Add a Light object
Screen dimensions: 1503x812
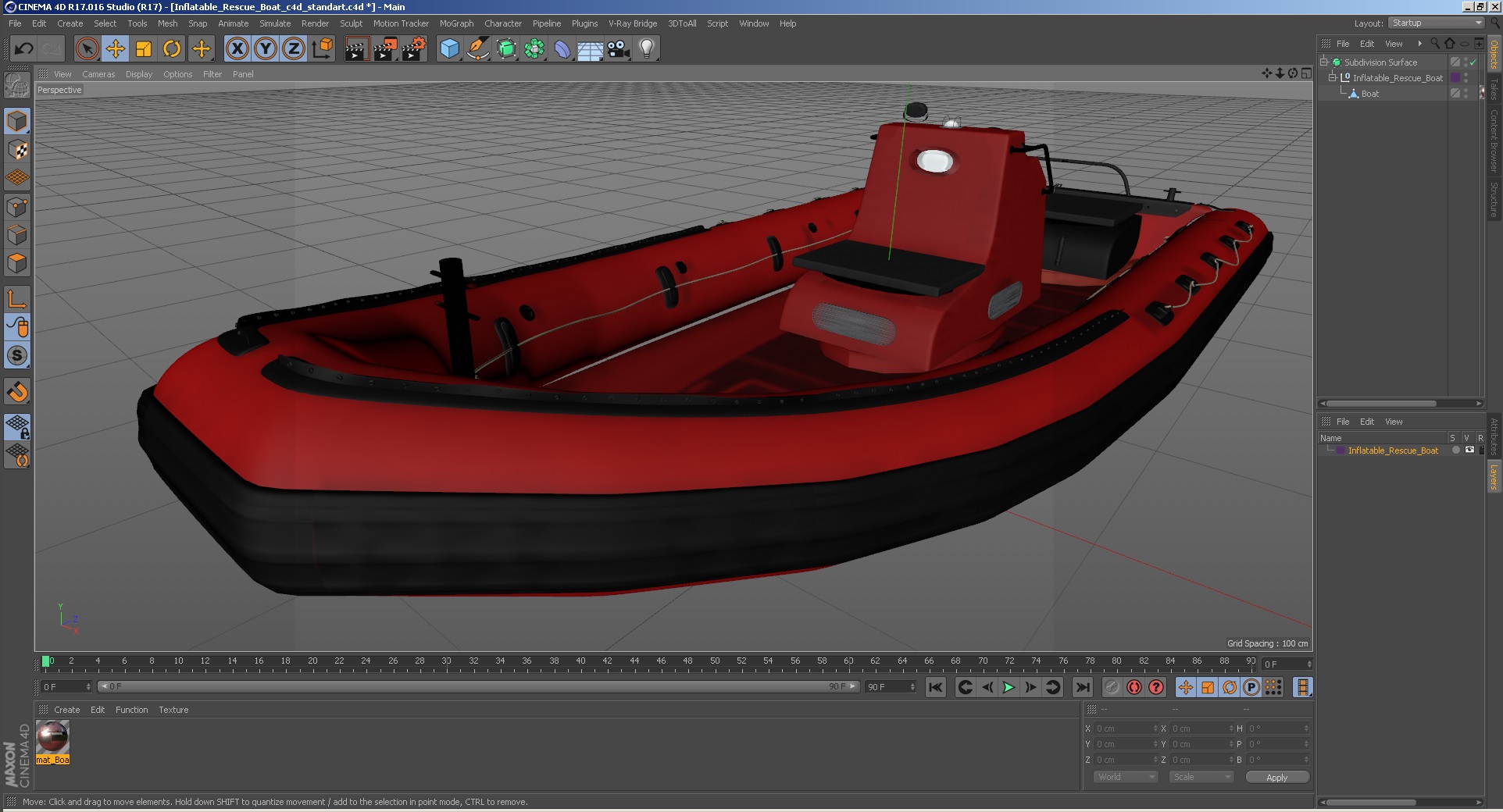647,49
